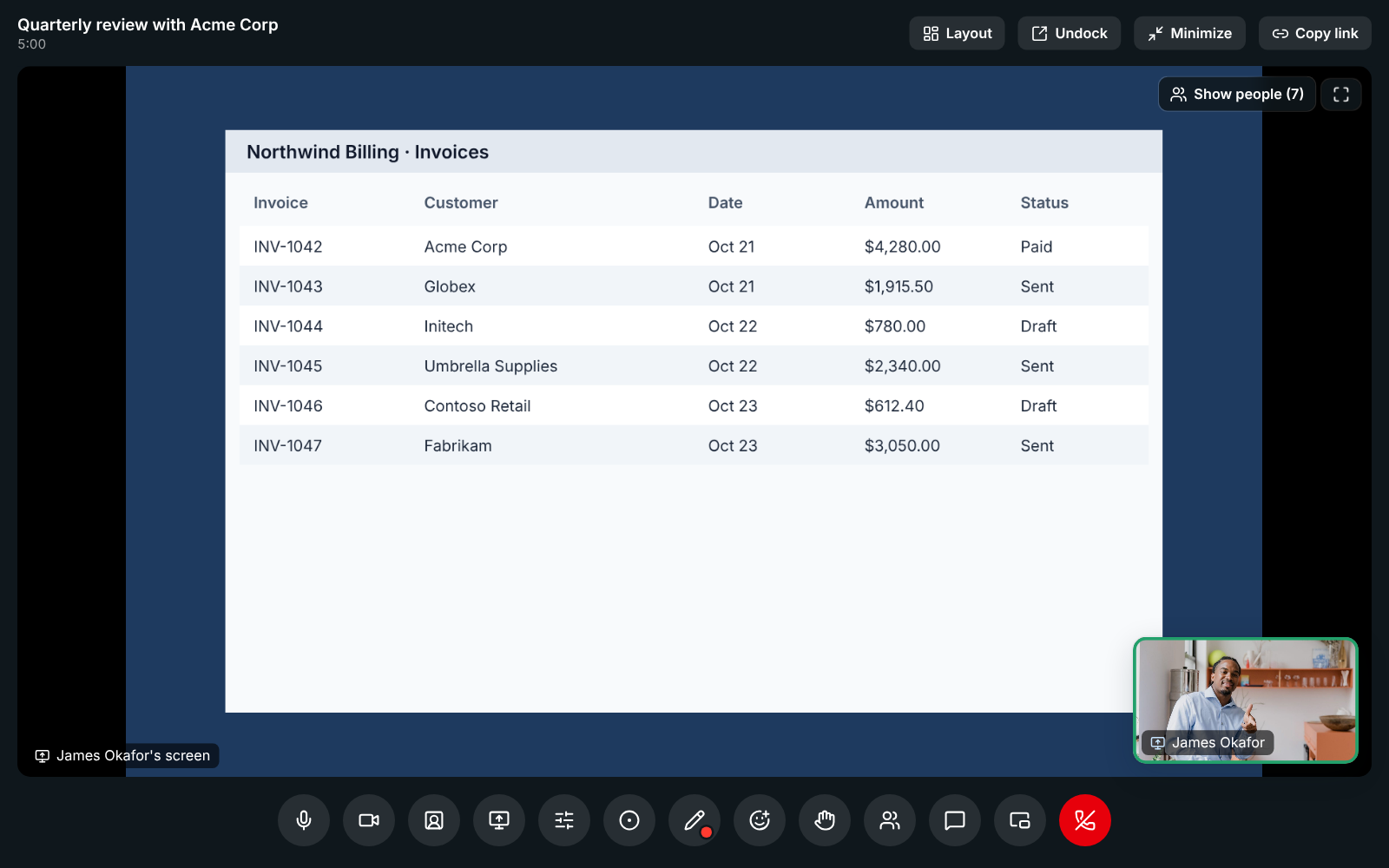Screen dimensions: 1389x868
Task: Toggle the annotation pen tool
Action: pos(694,820)
